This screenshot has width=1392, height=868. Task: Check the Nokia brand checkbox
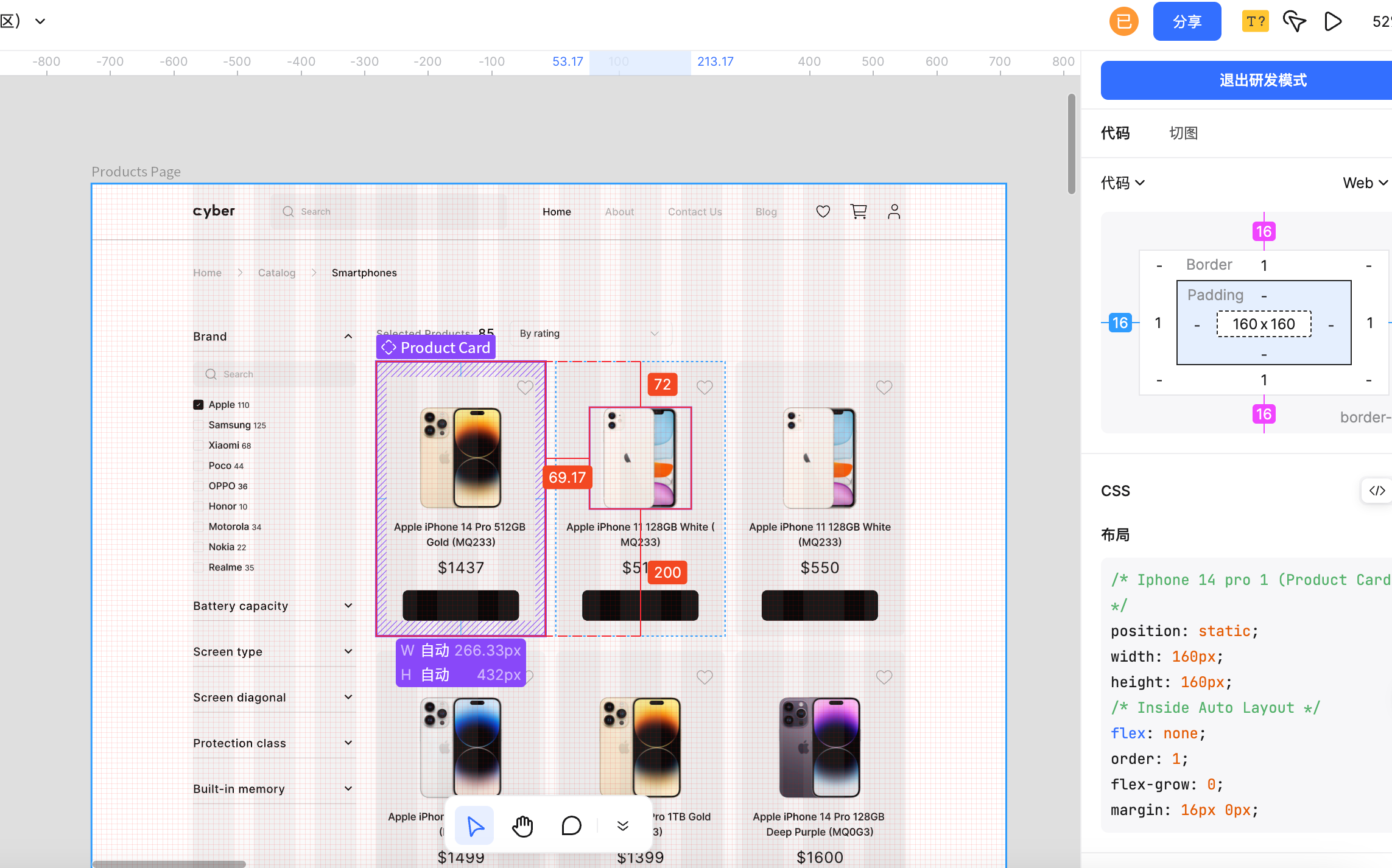tap(198, 547)
